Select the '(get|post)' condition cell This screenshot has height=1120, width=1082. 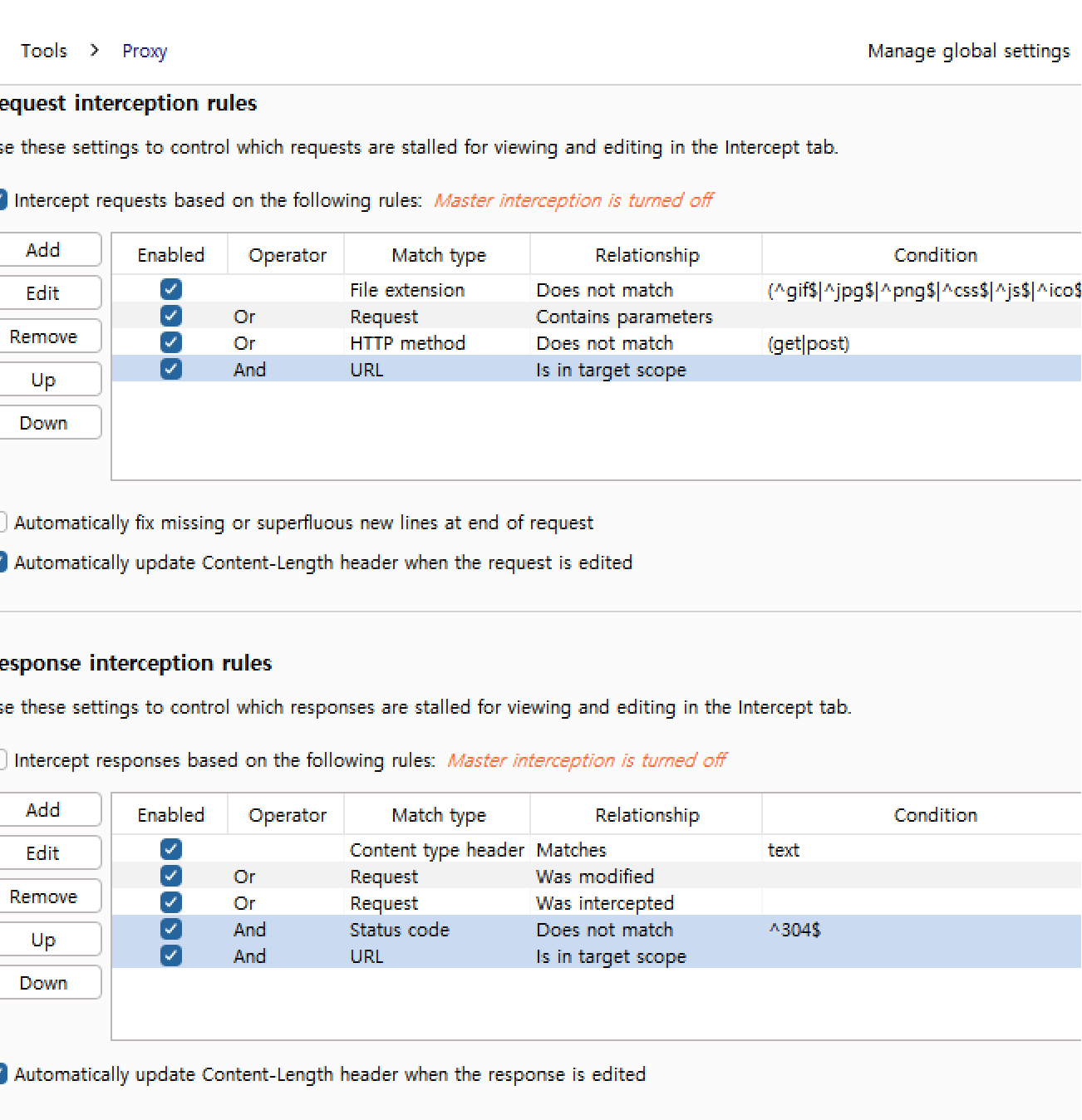click(x=922, y=343)
